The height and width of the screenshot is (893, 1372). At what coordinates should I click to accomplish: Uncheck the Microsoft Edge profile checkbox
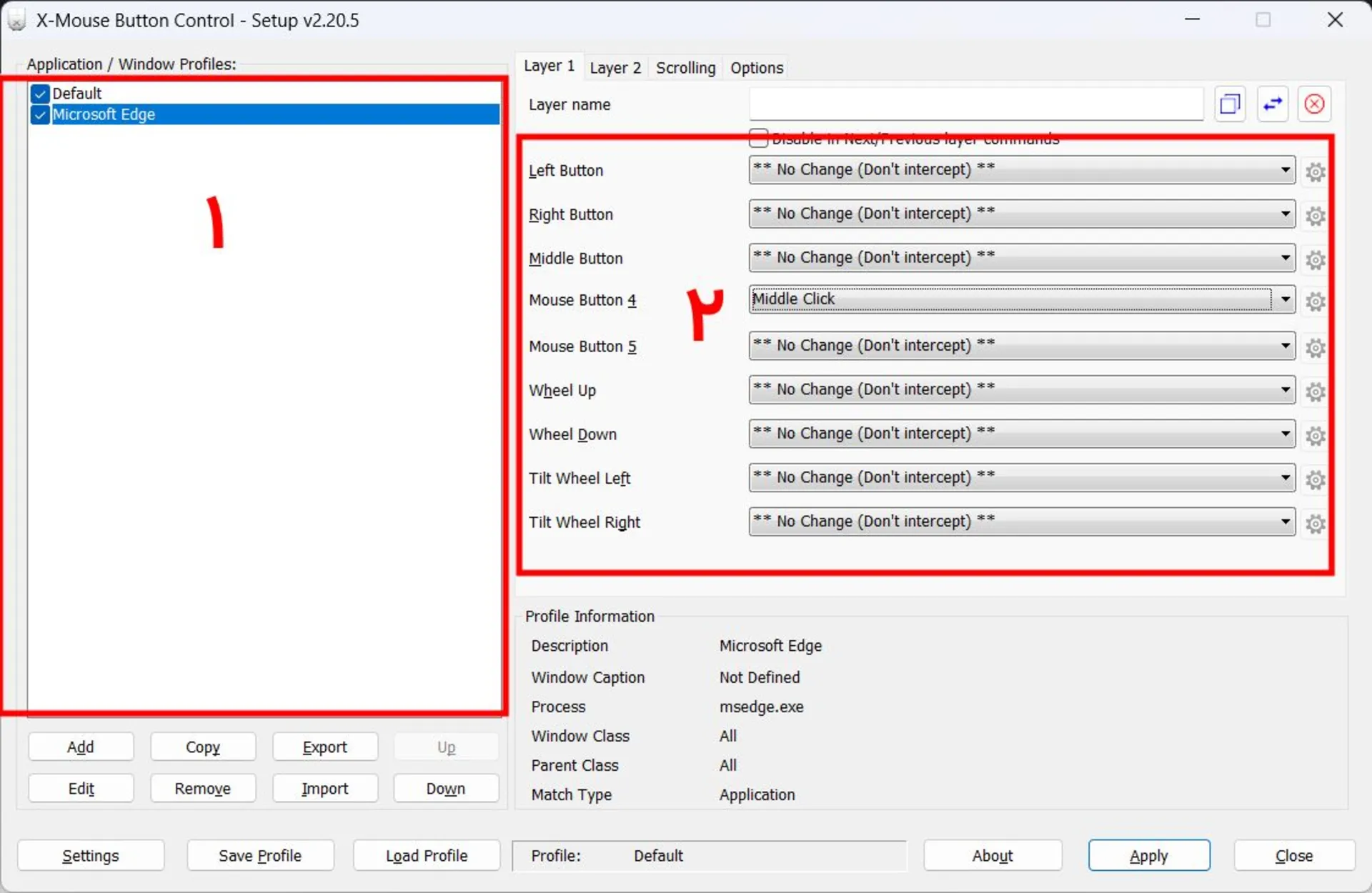point(41,115)
